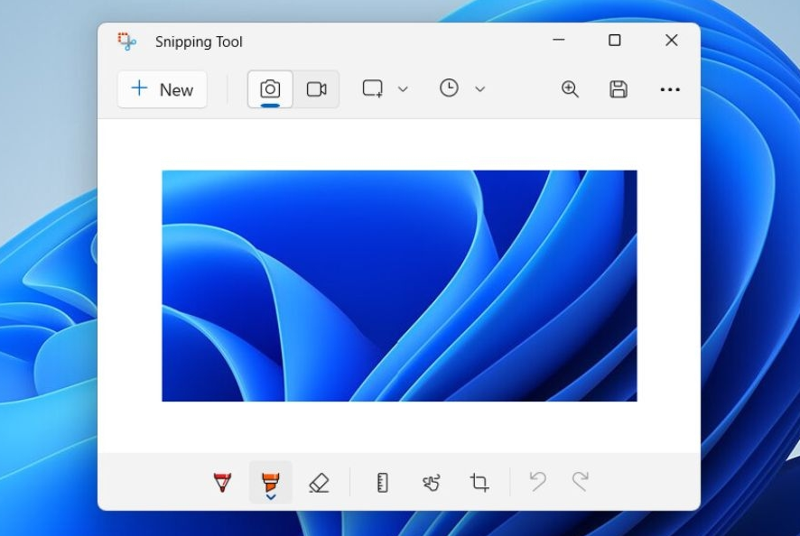Select the Highlighter tool
The image size is (800, 536).
click(270, 480)
